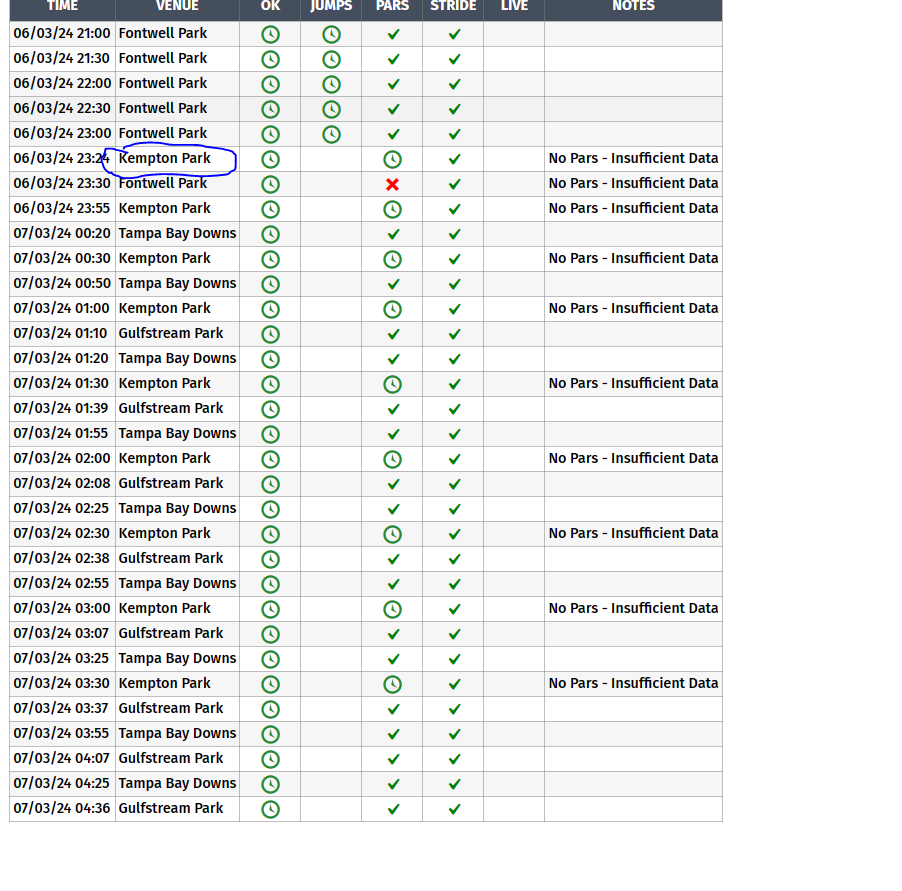Click PARS checkmark for 04:25 Tampa Bay Downs

pos(393,784)
